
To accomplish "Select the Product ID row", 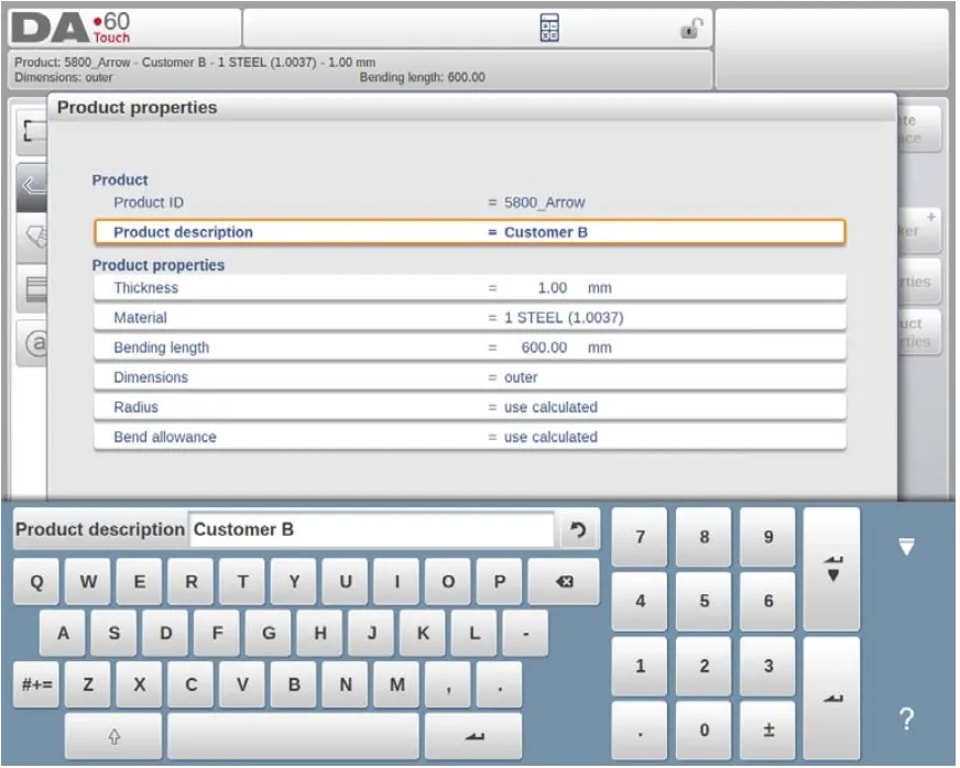I will (x=470, y=203).
